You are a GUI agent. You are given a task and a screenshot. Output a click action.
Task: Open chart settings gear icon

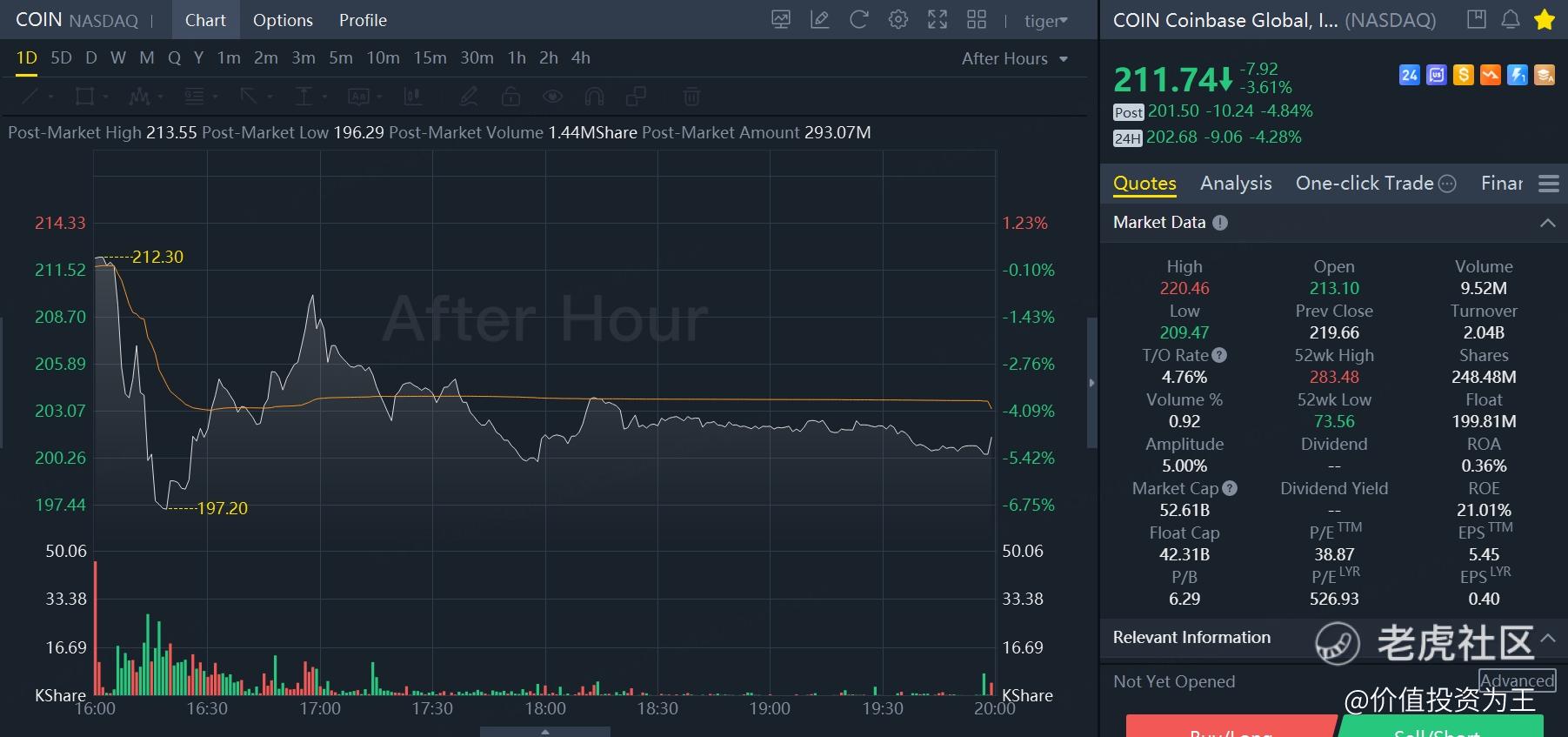coord(898,20)
